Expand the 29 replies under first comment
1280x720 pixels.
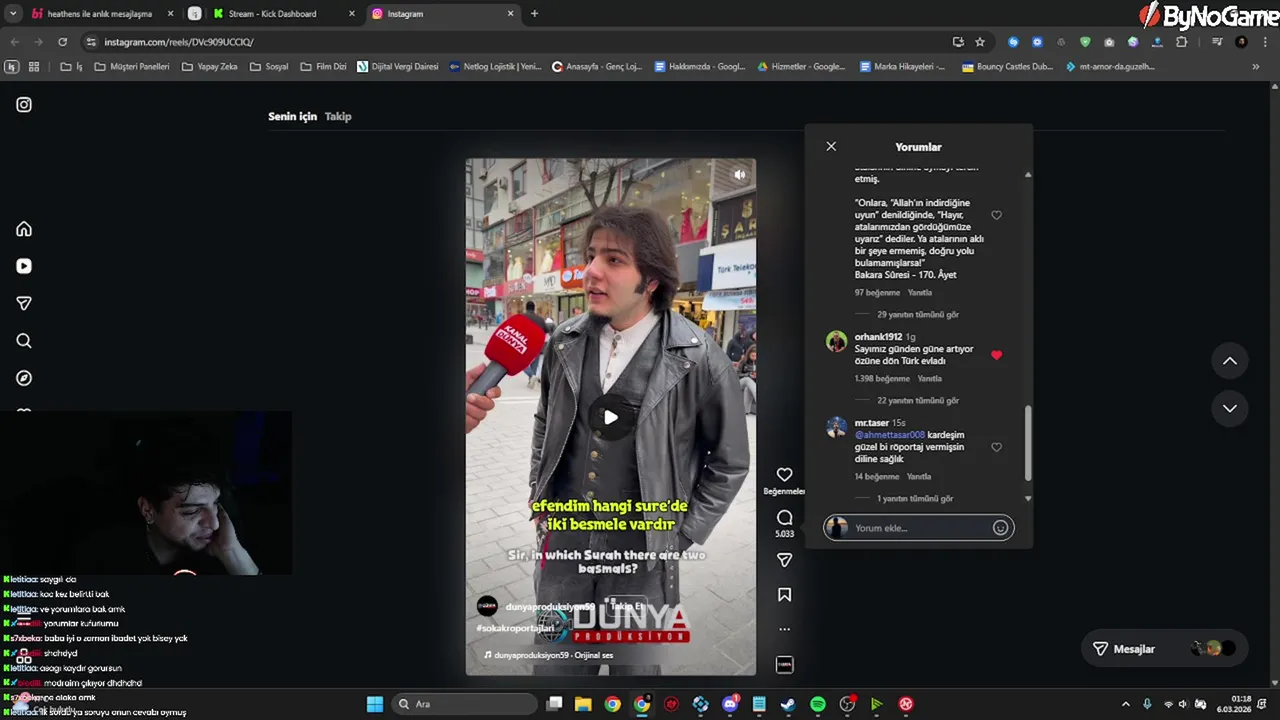918,314
